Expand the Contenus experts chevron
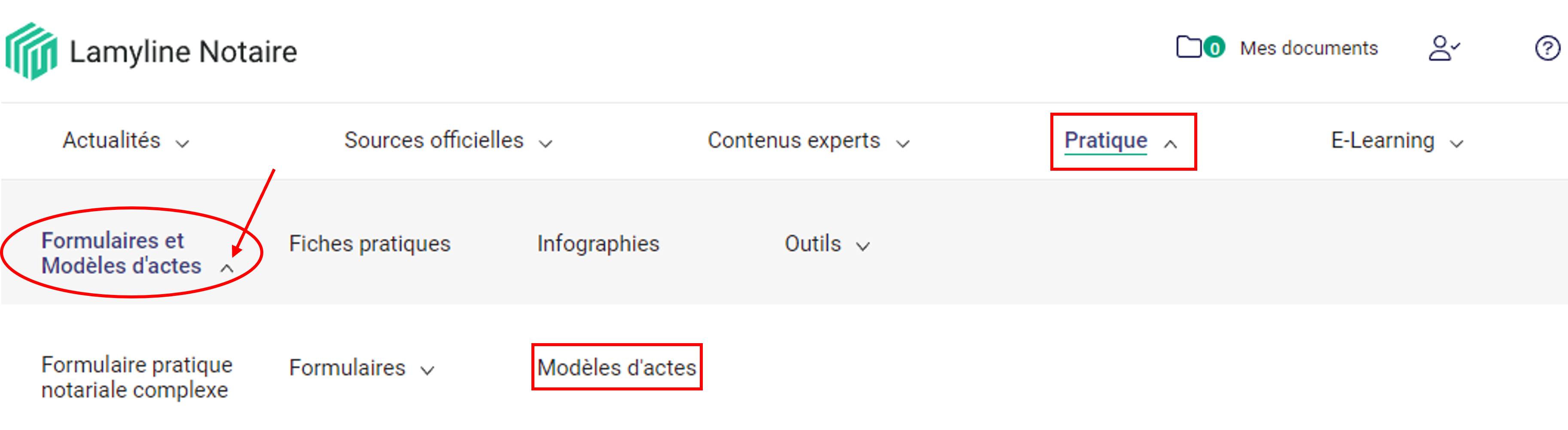 903,144
